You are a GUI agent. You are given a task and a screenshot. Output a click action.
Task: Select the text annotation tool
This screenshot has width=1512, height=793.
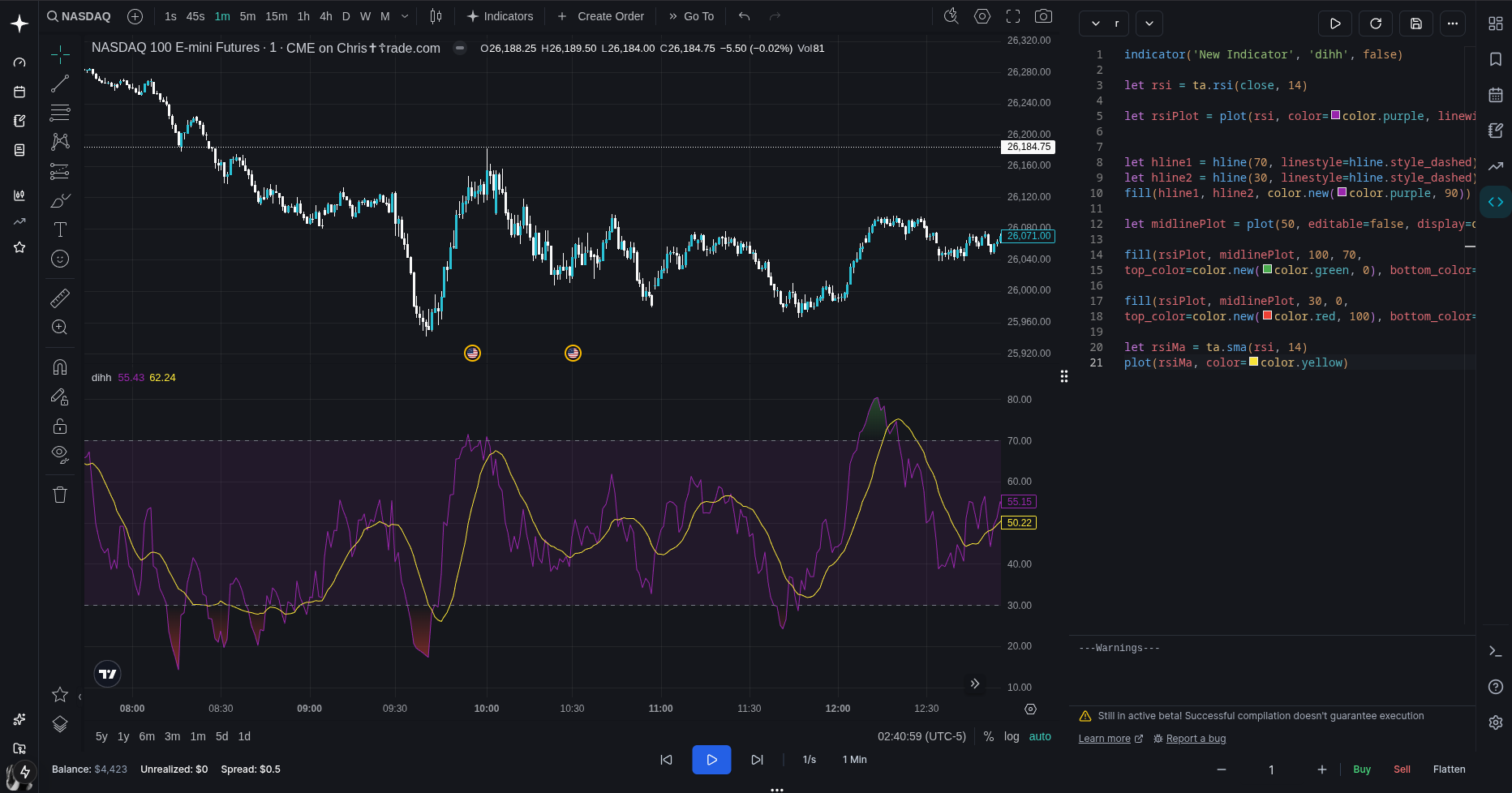click(x=60, y=229)
